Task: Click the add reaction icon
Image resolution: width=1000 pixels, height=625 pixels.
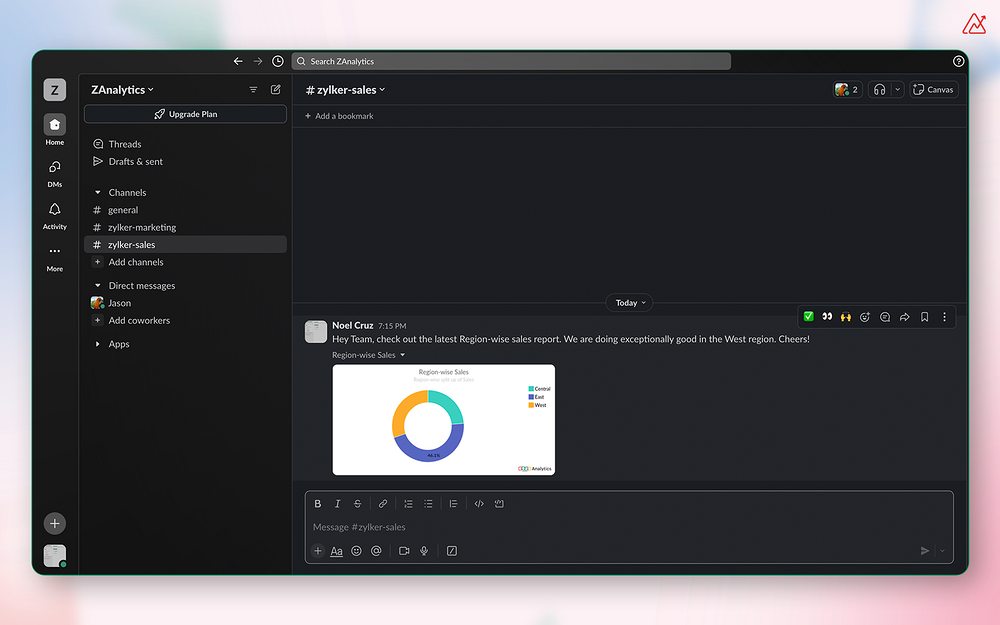Action: [865, 317]
